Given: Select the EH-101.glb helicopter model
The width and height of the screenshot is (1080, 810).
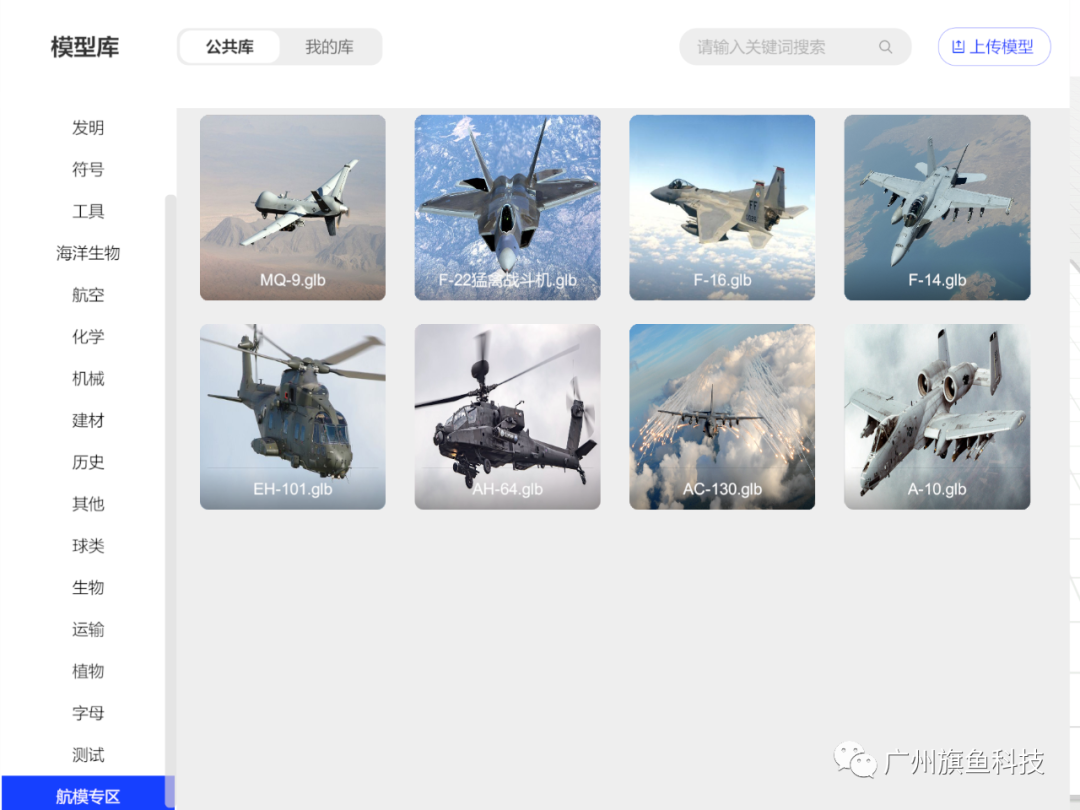Looking at the screenshot, I should pos(292,416).
